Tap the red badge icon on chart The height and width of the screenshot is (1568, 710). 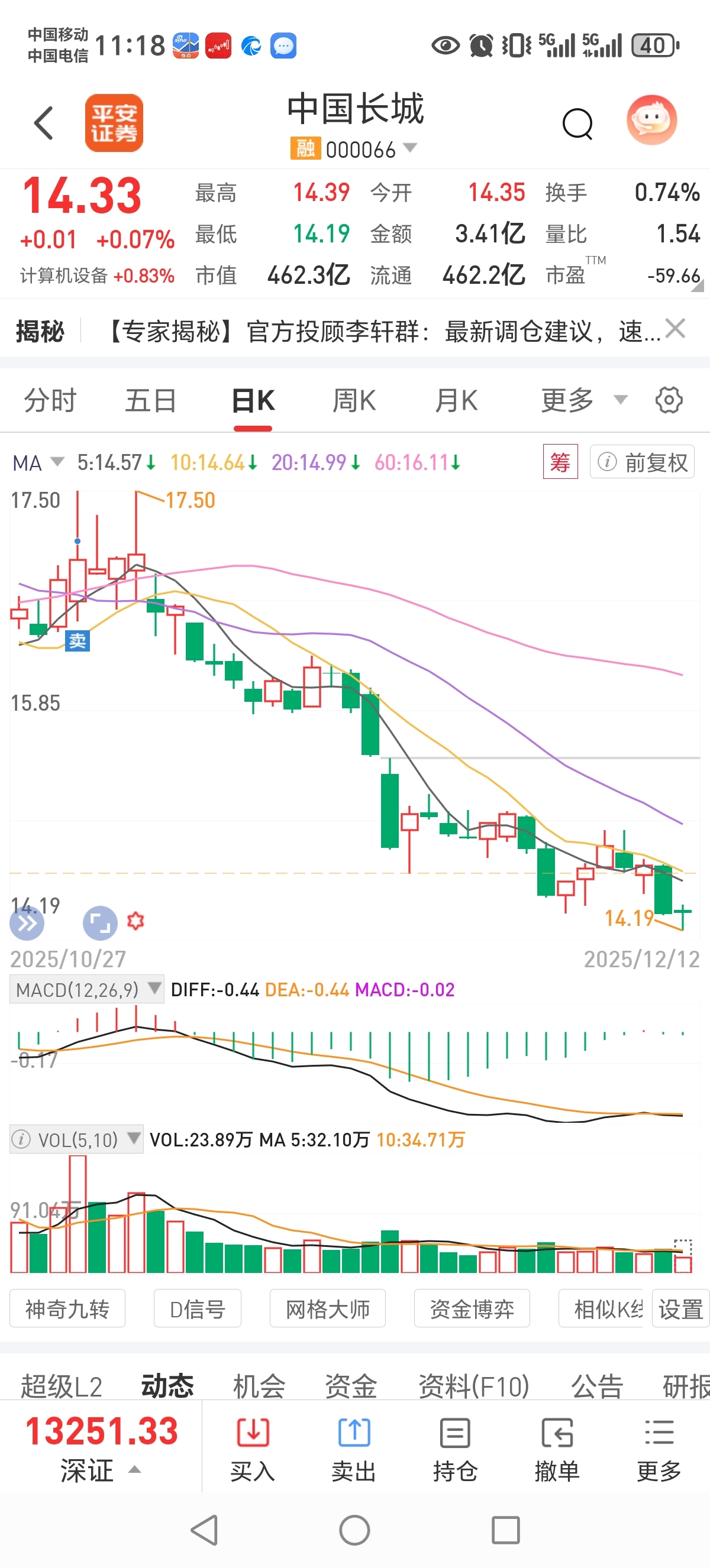[135, 921]
